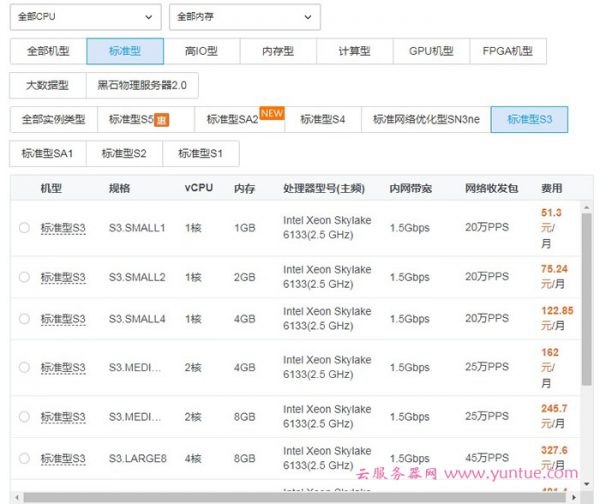600x504 pixels.
Task: Select the 高IO型 machine type
Action: click(201, 52)
